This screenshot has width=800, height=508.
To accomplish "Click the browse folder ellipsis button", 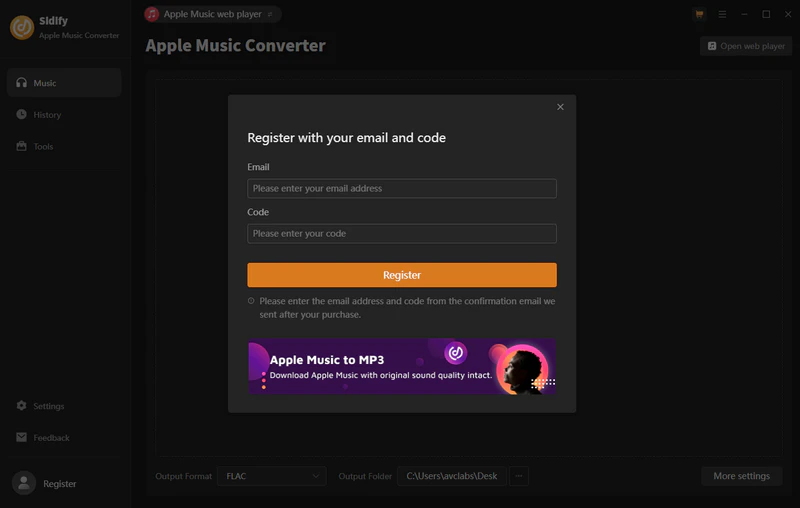I will click(x=518, y=476).
